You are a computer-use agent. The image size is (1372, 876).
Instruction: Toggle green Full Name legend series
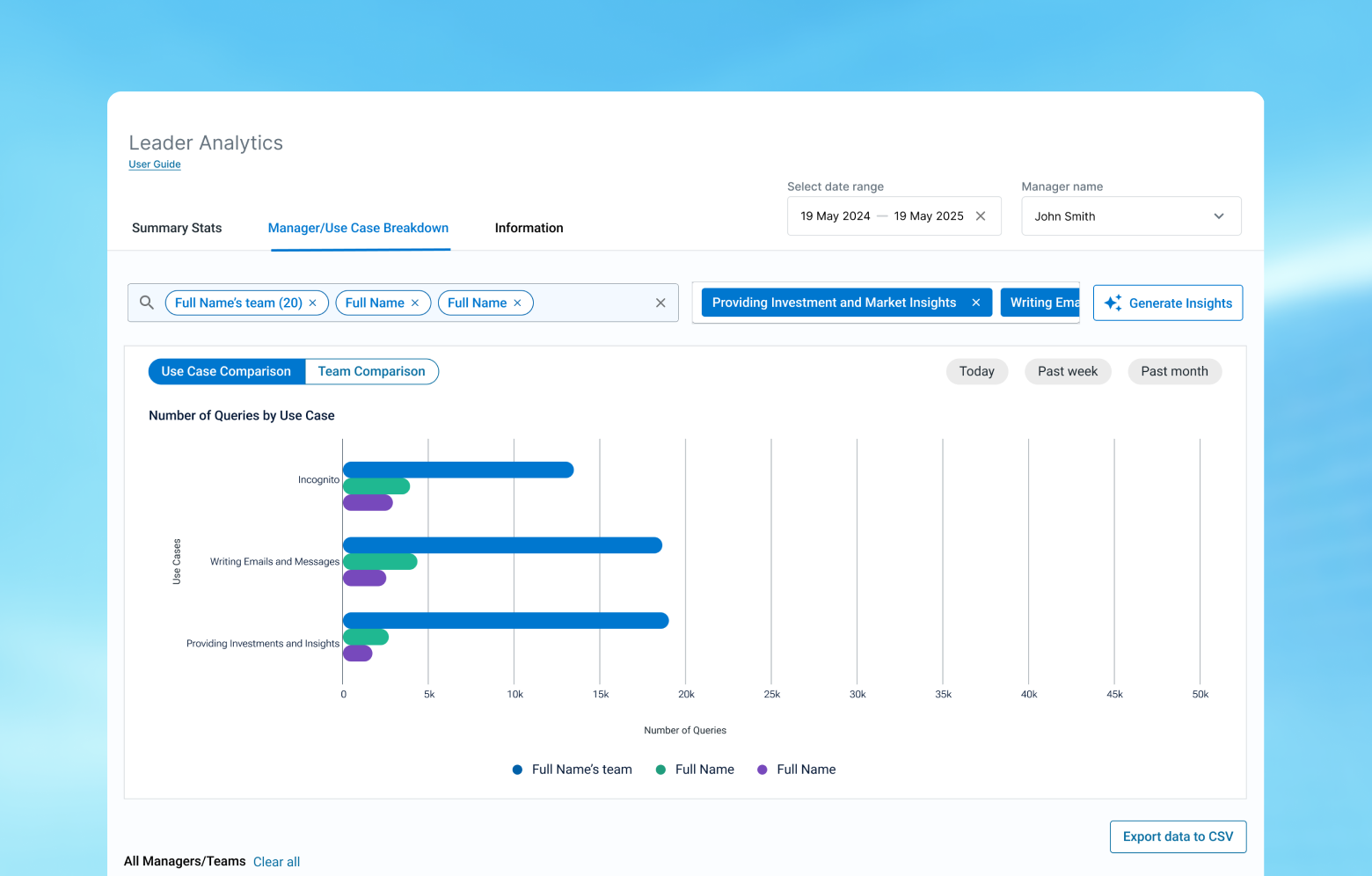695,770
